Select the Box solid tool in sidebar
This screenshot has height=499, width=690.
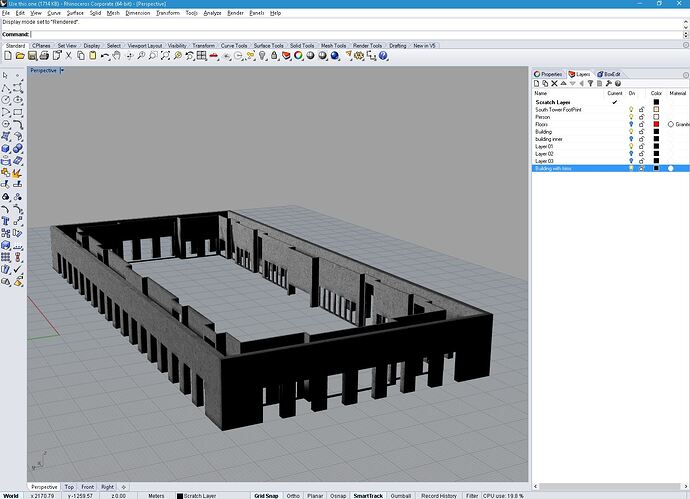click(x=5, y=149)
